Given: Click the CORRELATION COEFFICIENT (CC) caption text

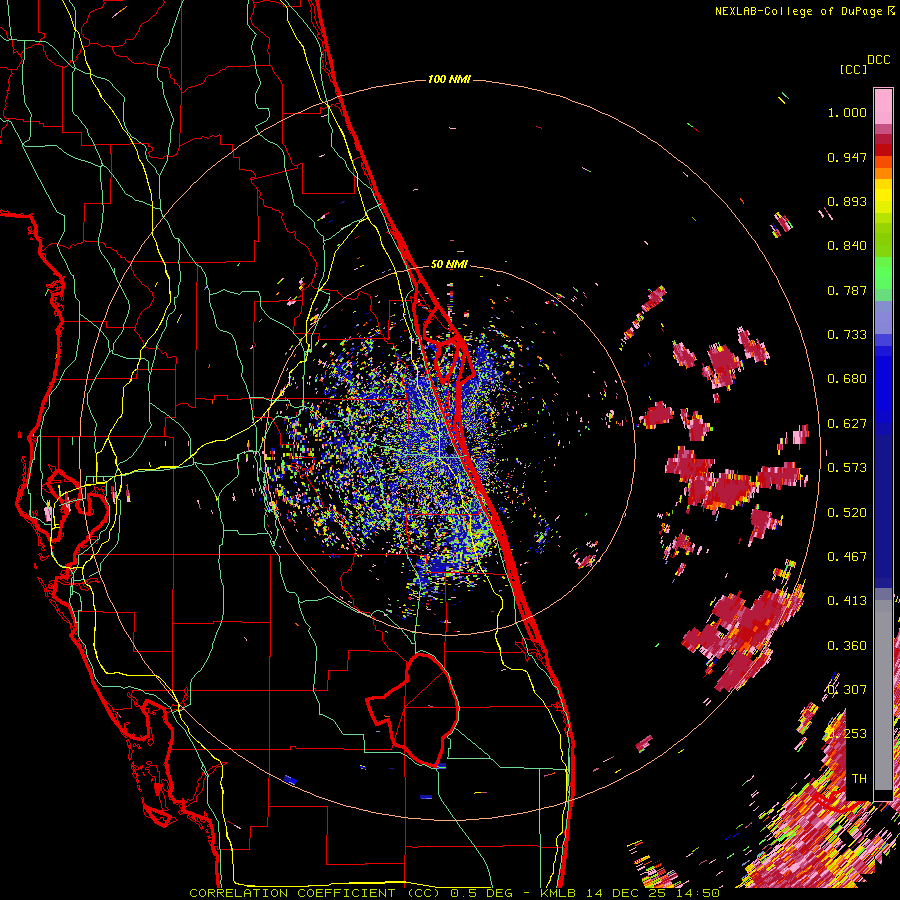Looking at the screenshot, I should (315, 893).
